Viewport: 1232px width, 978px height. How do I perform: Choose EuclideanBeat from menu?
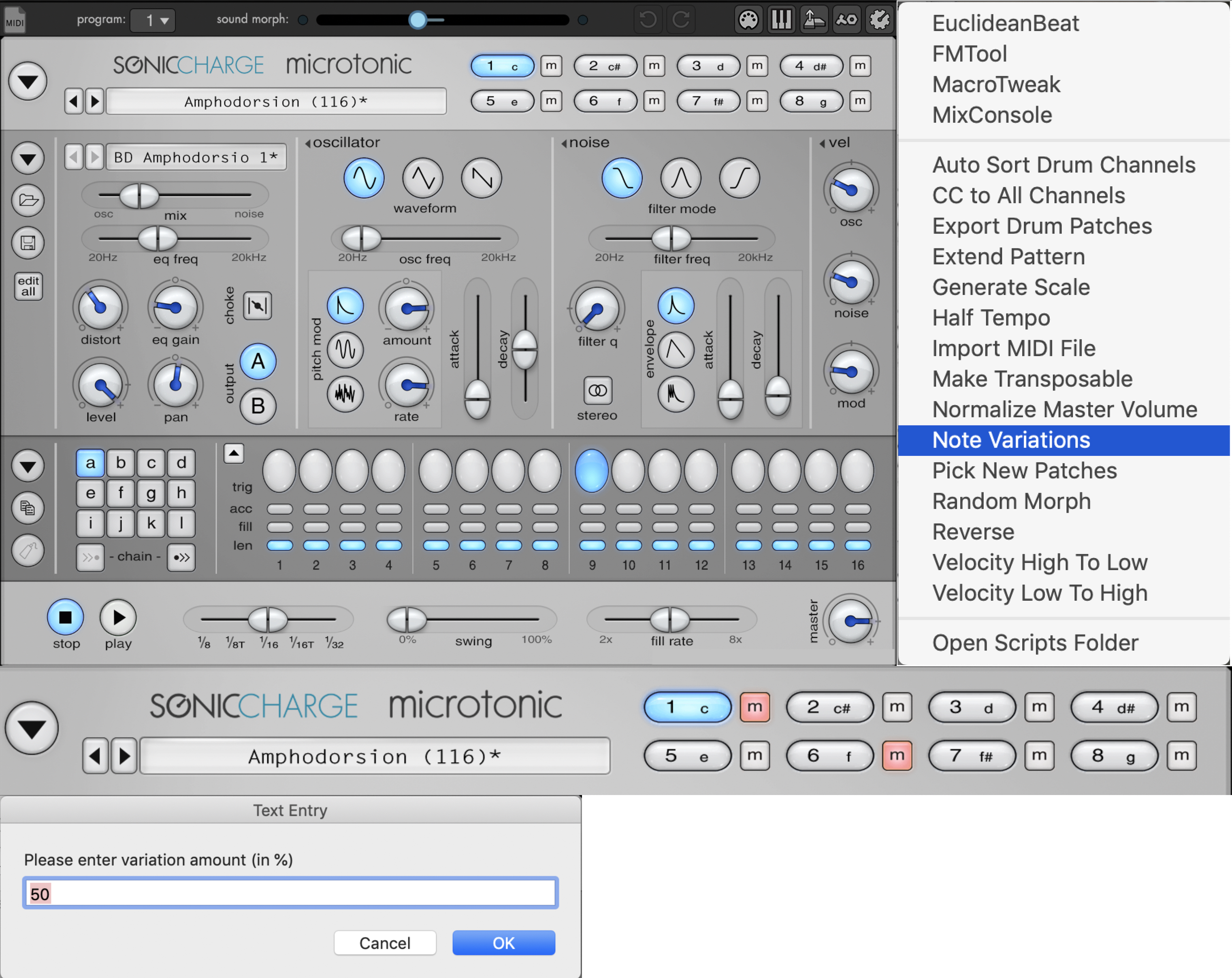1064,23
